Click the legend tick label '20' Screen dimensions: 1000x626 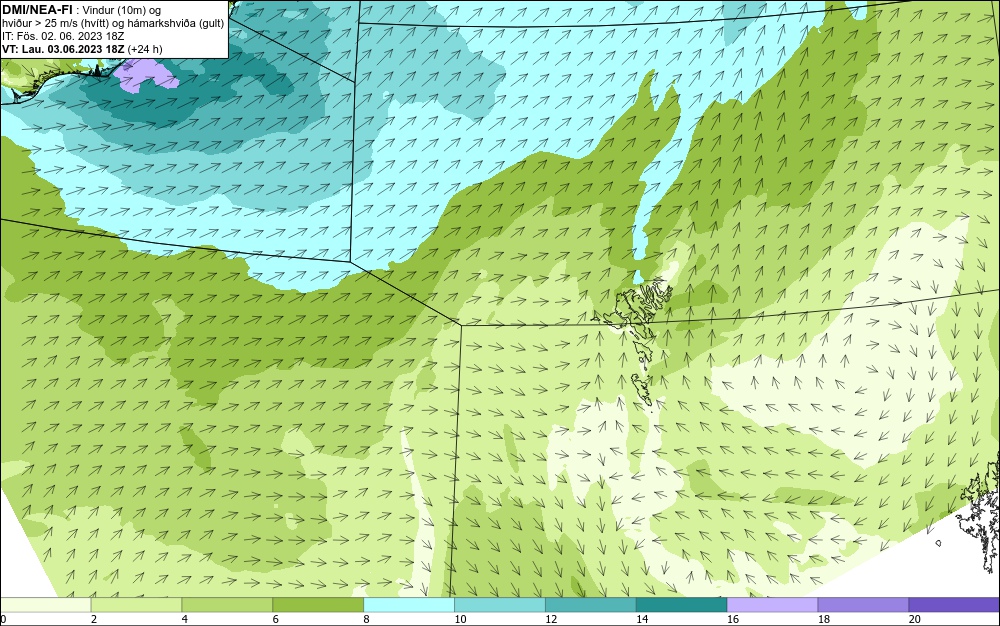(915, 619)
